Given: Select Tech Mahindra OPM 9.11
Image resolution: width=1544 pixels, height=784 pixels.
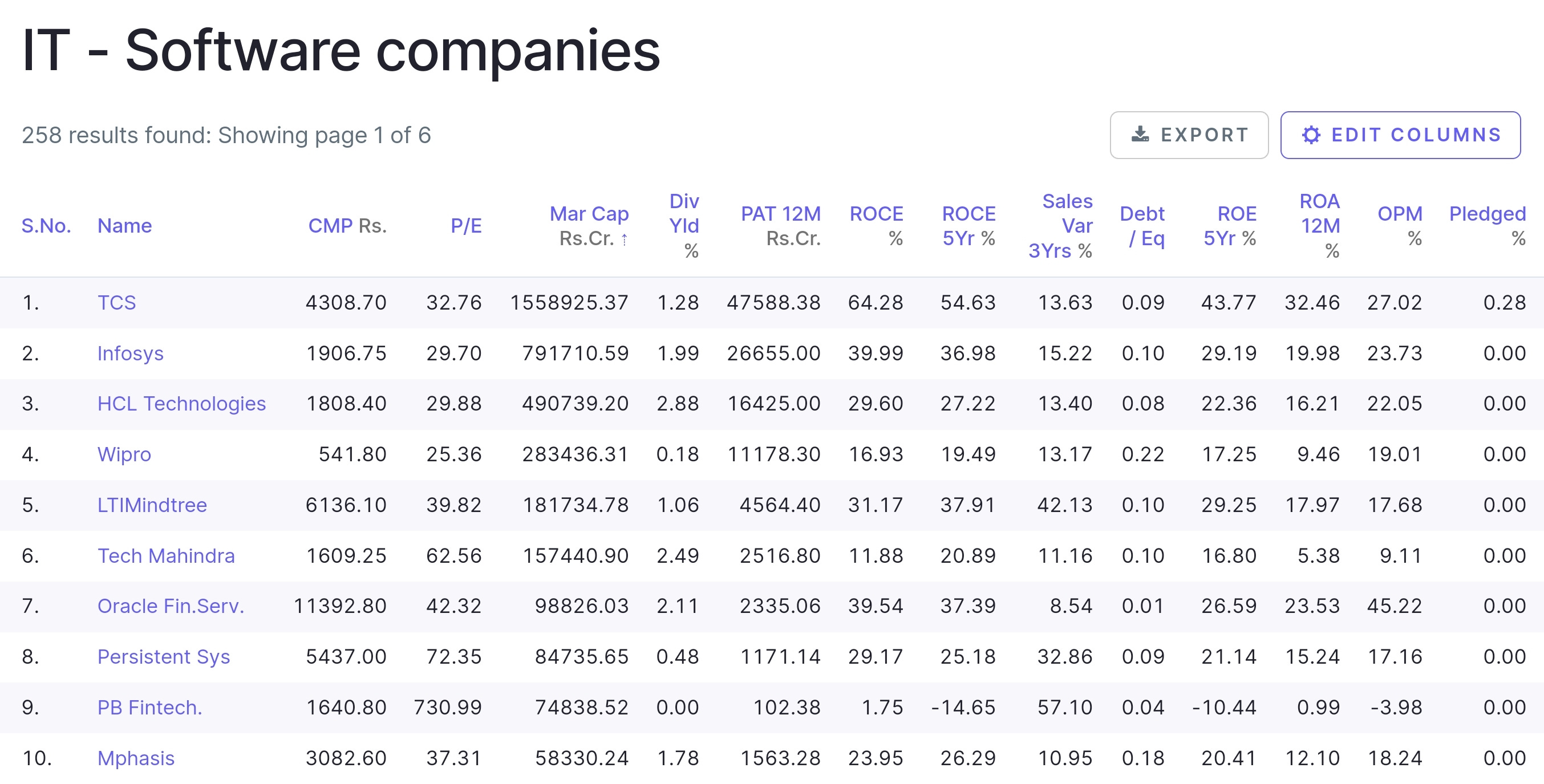Looking at the screenshot, I should coord(1401,555).
